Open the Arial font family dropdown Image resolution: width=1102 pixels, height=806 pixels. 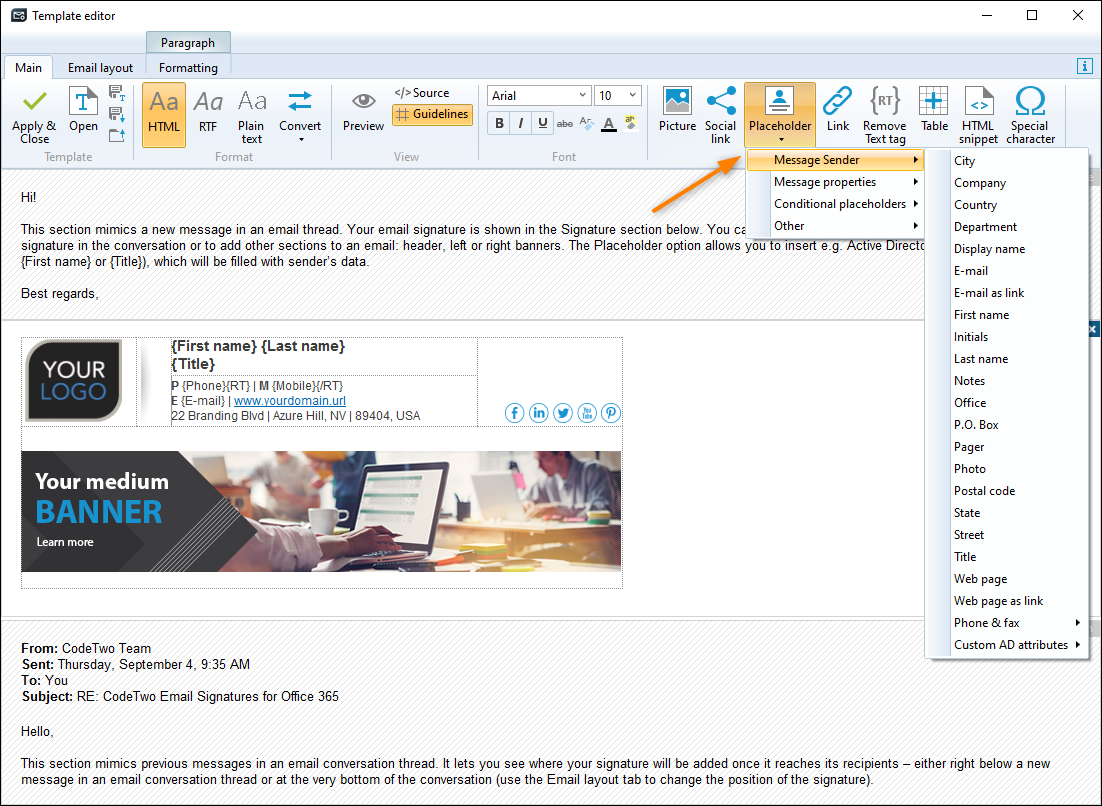click(x=539, y=96)
